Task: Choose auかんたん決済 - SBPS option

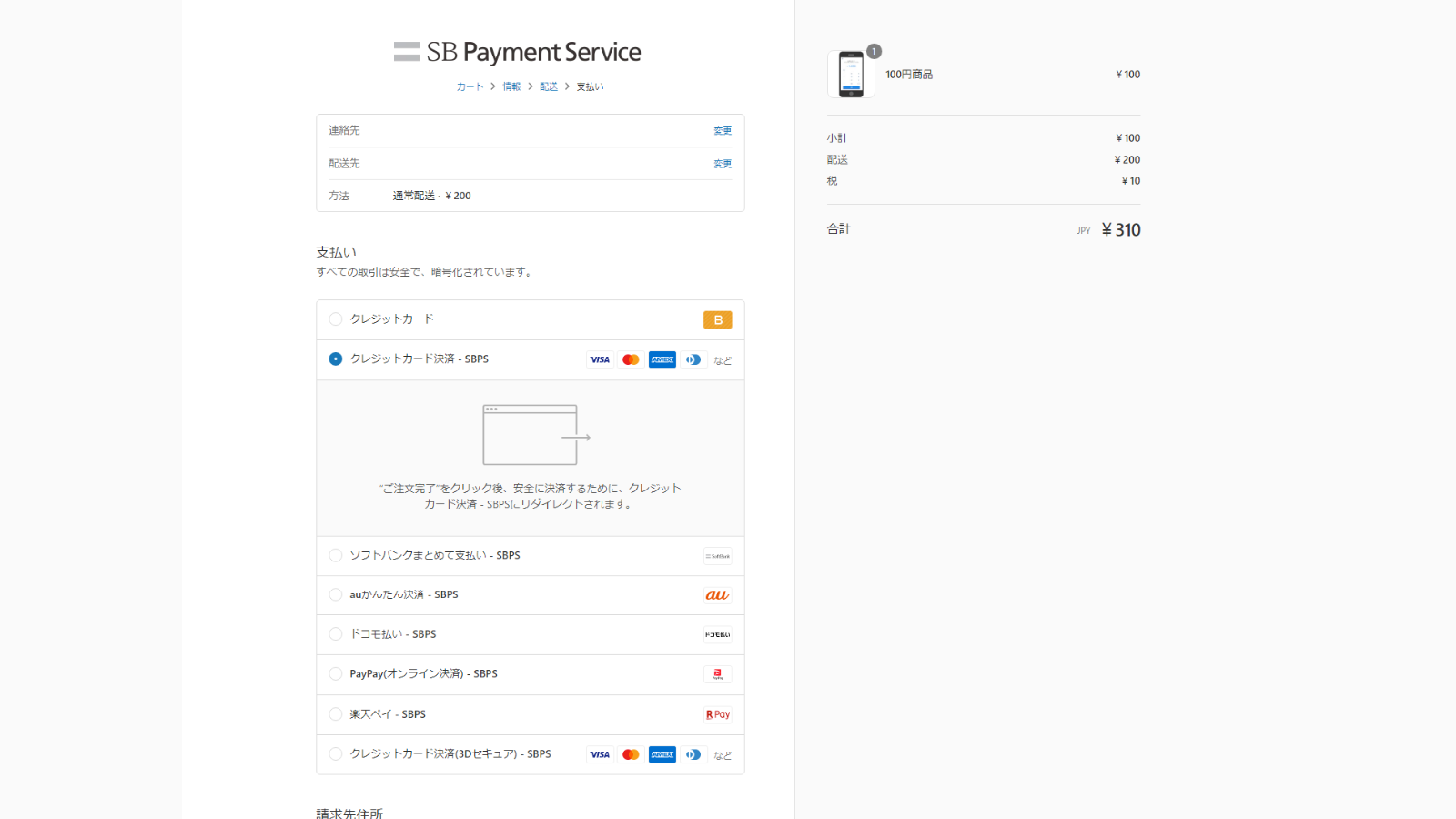Action: (336, 595)
